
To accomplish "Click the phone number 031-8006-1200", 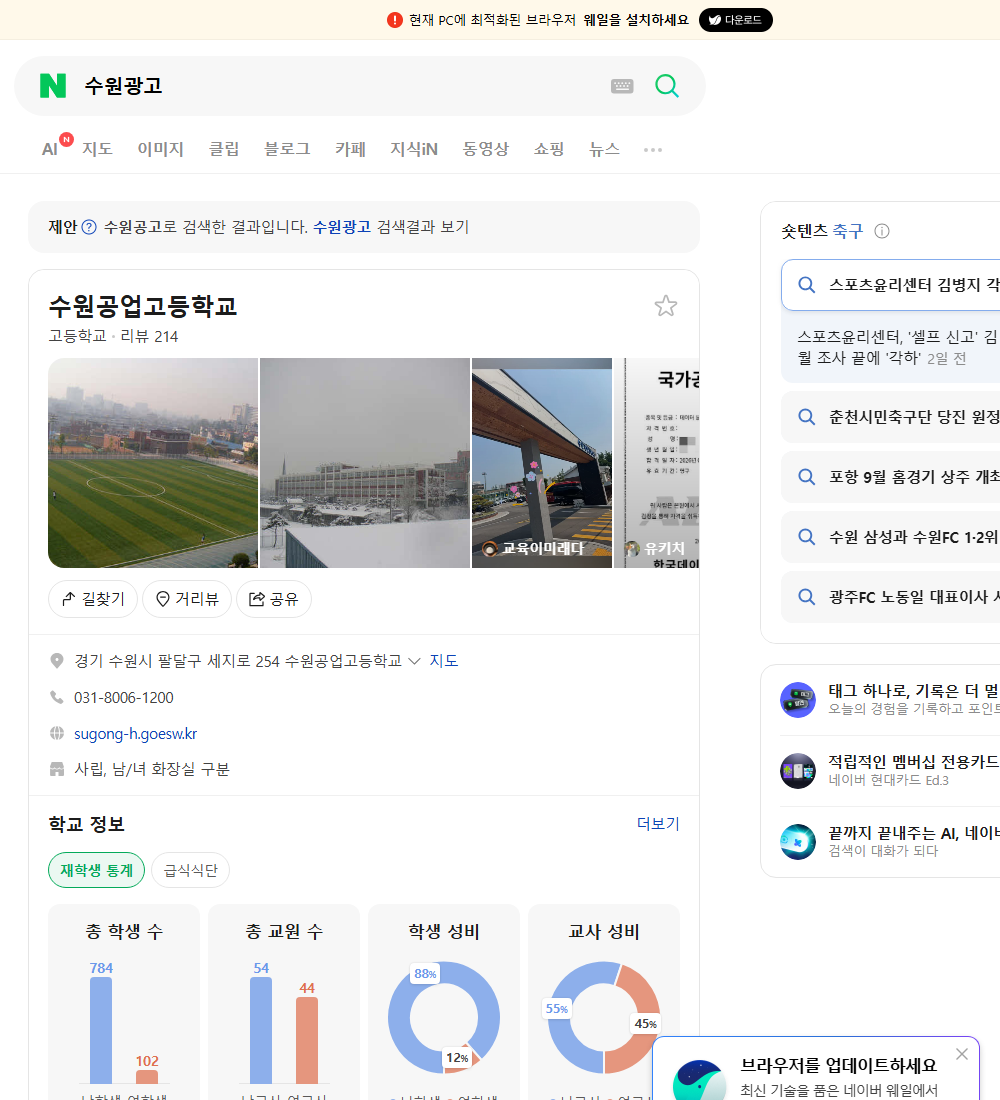I will click(x=124, y=697).
